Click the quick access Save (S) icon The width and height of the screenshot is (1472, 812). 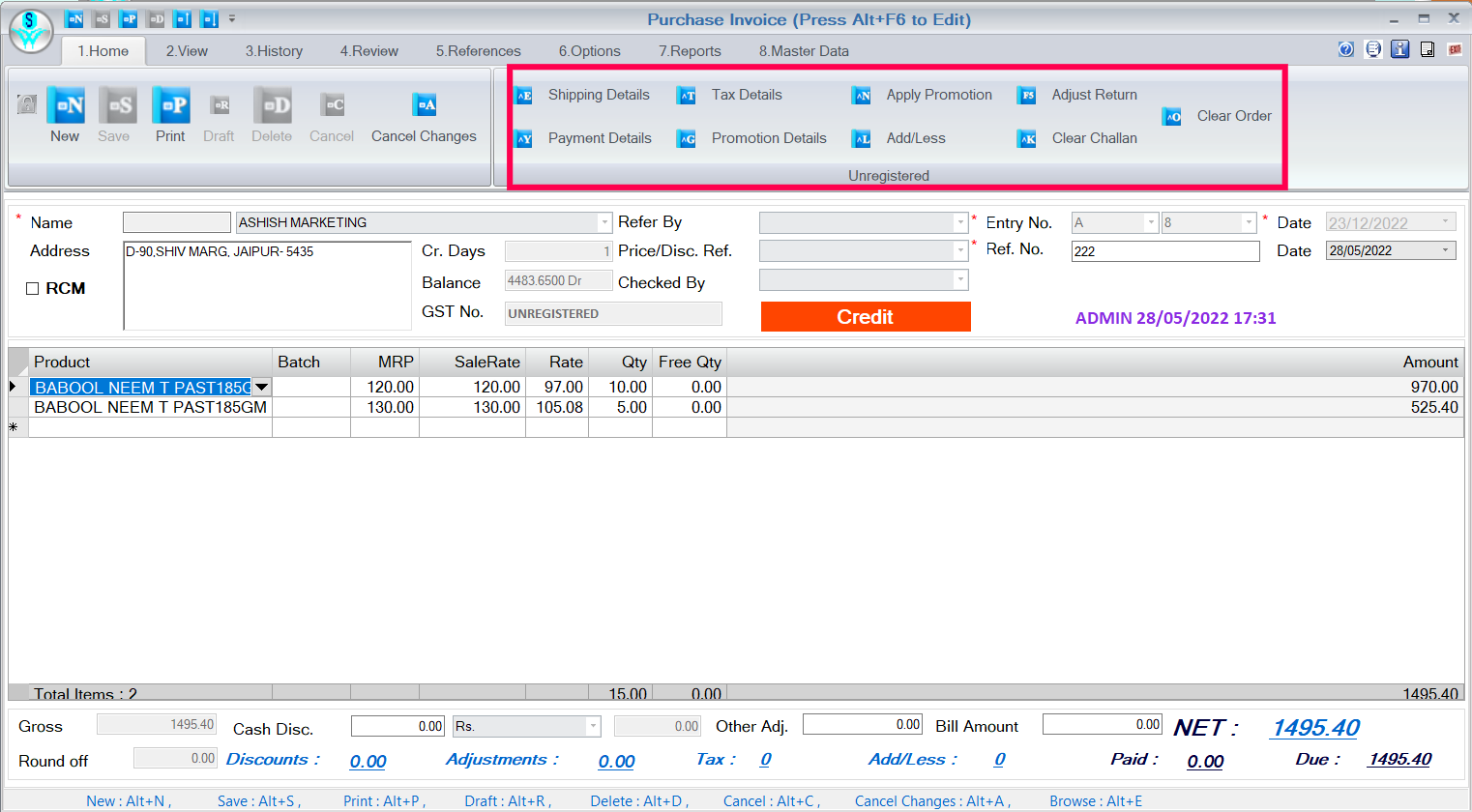pyautogui.click(x=102, y=18)
